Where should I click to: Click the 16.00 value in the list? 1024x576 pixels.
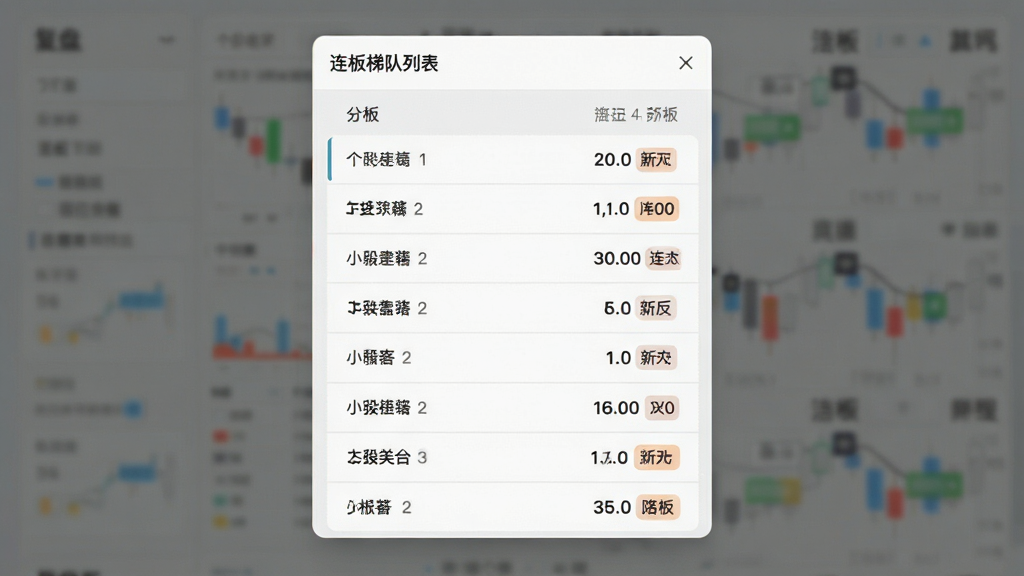point(616,408)
